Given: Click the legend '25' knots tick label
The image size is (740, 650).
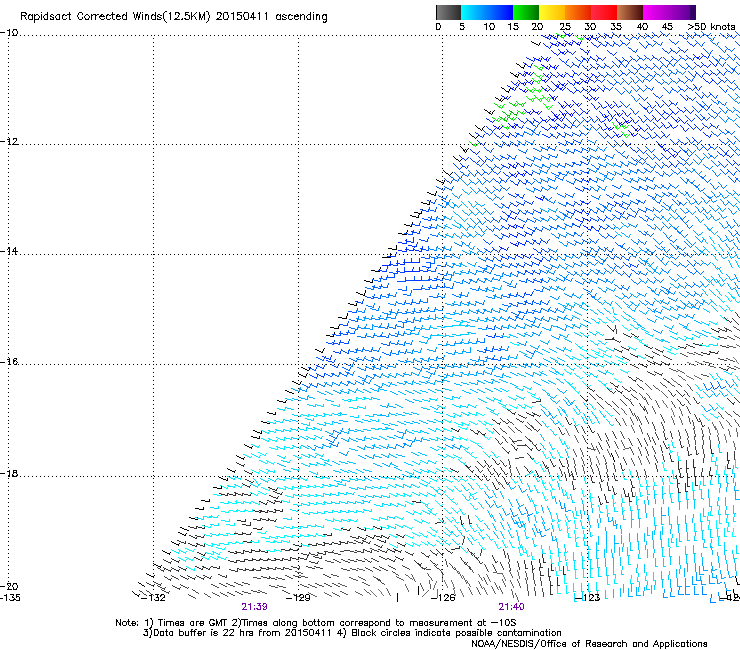Looking at the screenshot, I should [x=565, y=27].
